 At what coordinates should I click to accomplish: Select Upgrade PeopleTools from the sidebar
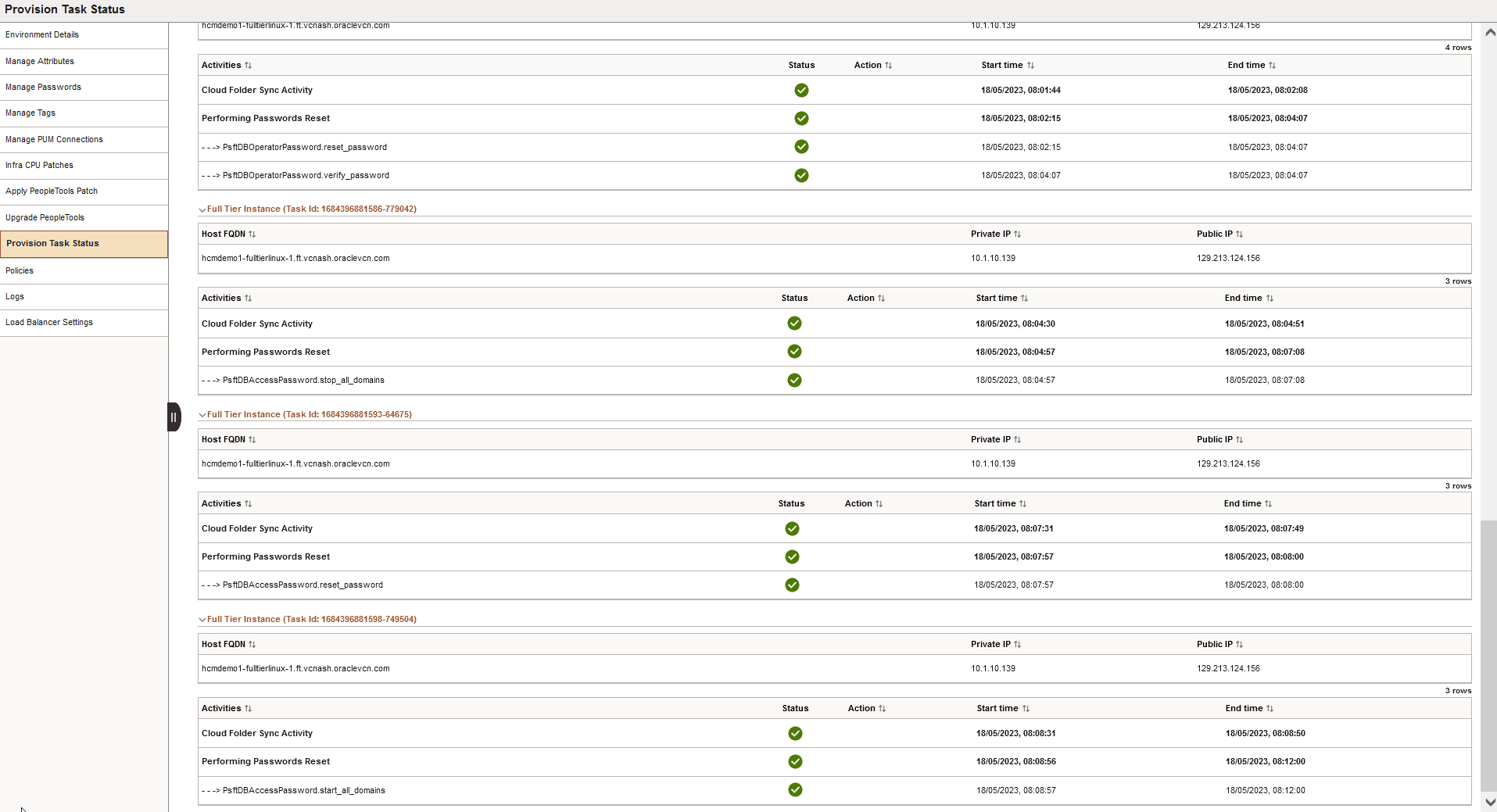coord(45,217)
